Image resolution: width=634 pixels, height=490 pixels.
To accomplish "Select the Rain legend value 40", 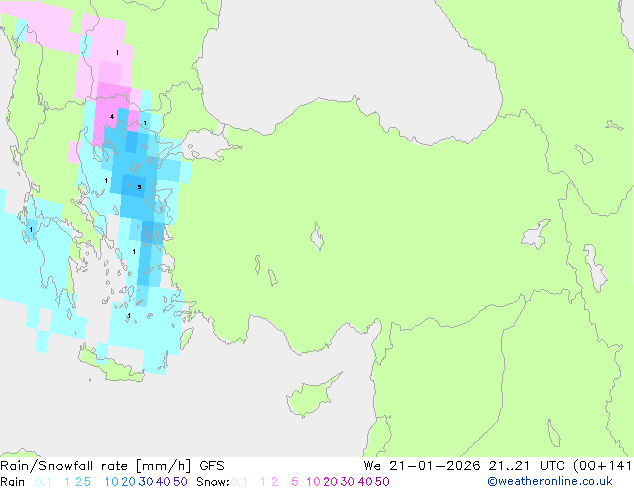I will pyautogui.click(x=163, y=482).
